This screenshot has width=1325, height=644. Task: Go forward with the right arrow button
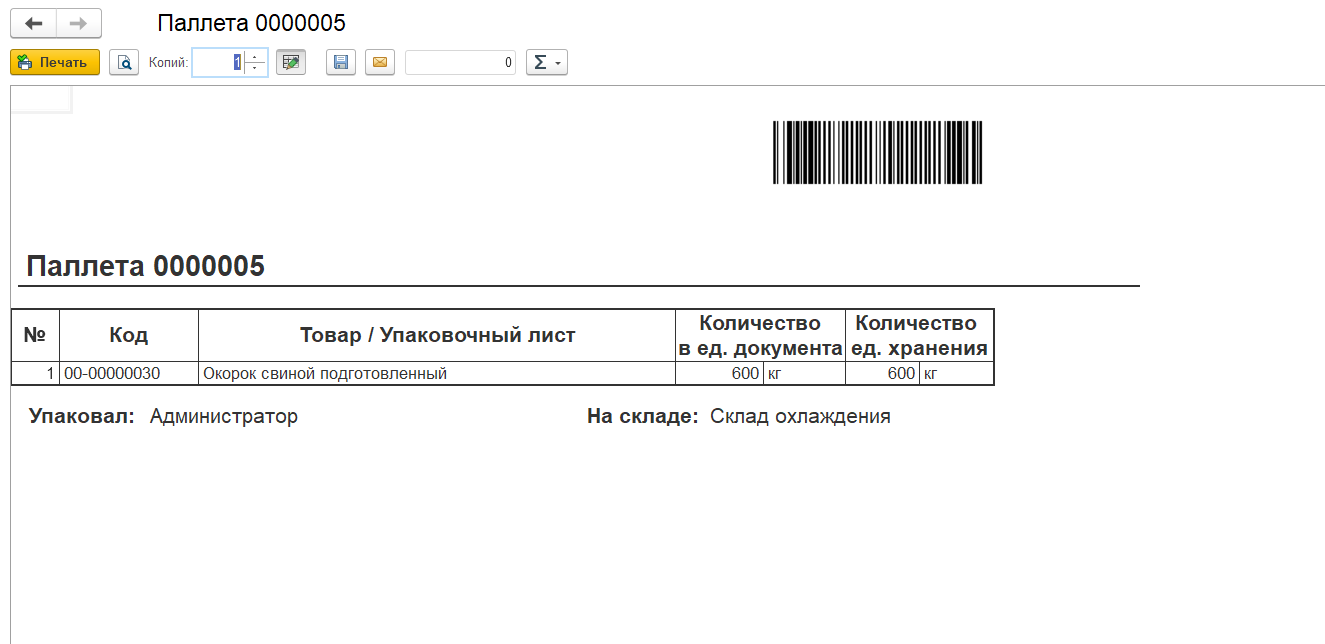[78, 23]
